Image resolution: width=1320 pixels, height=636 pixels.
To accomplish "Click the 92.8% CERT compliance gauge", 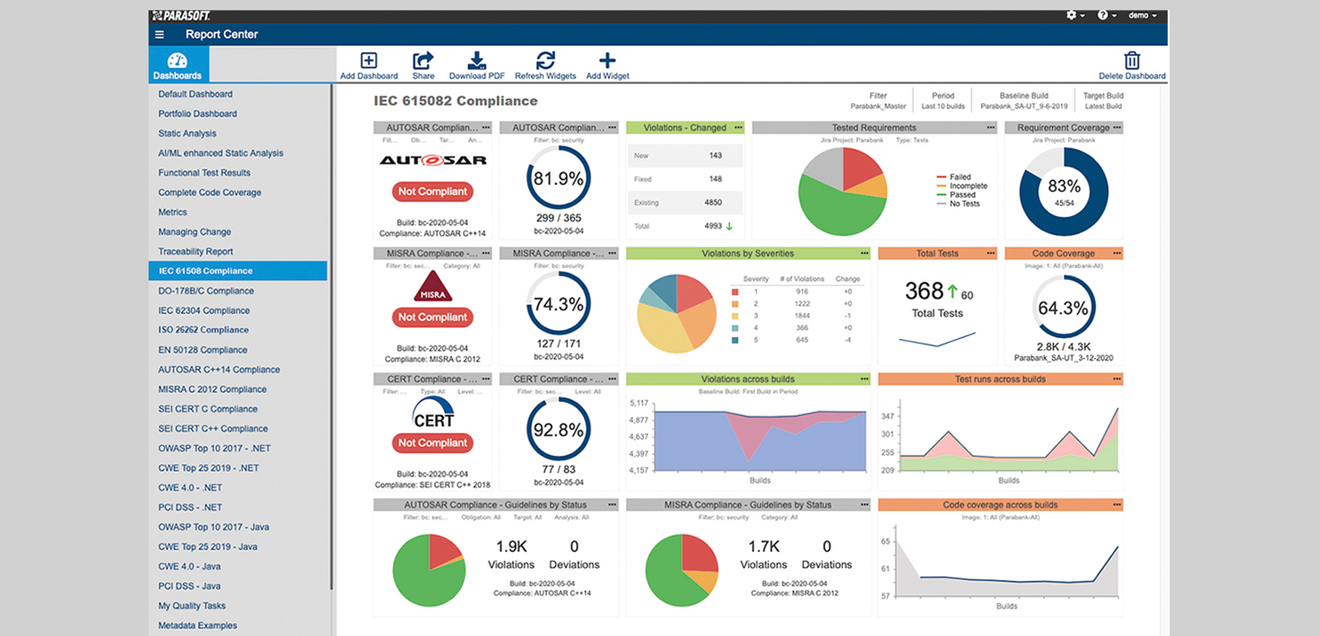I will 558,431.
